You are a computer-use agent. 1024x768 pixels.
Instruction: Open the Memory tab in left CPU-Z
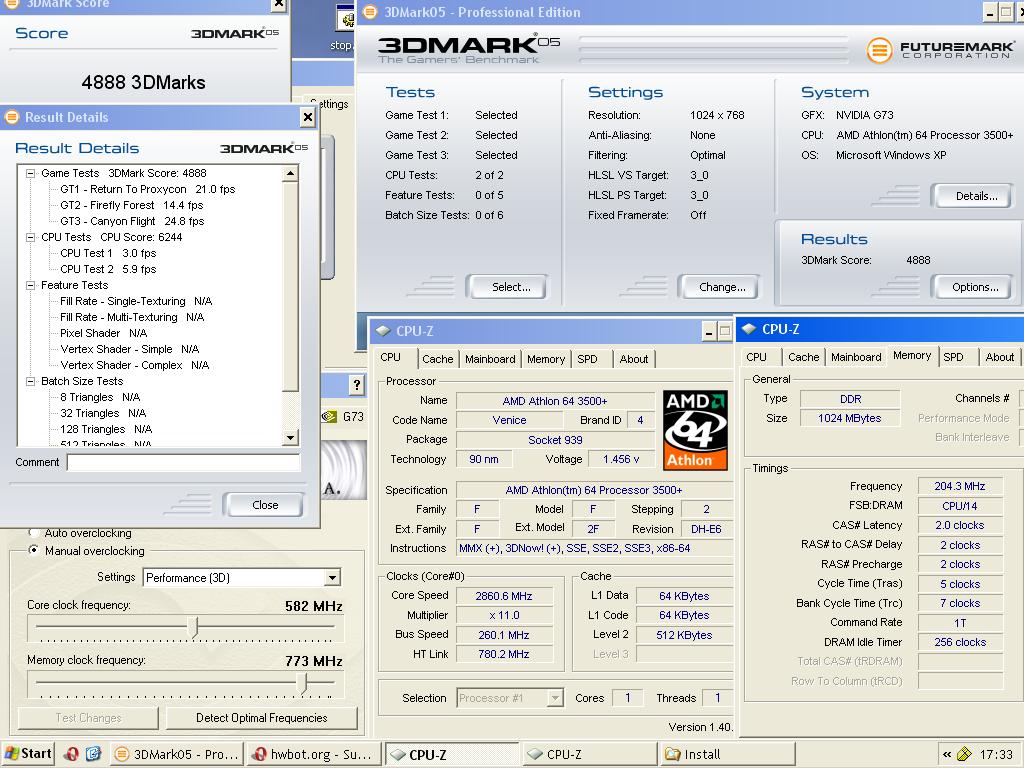pyautogui.click(x=546, y=359)
